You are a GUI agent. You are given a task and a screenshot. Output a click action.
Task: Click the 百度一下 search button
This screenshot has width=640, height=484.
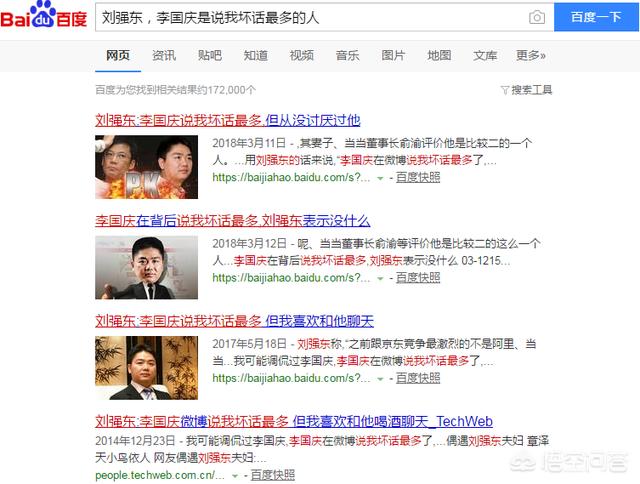596,17
